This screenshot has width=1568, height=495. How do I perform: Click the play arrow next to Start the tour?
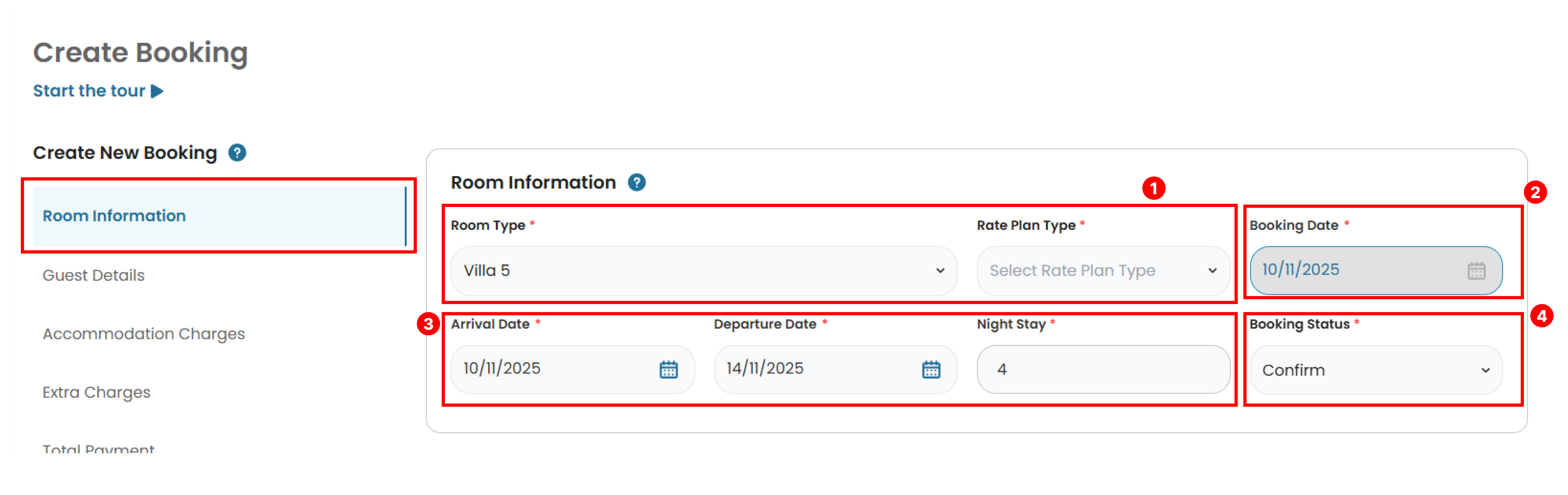coord(157,91)
